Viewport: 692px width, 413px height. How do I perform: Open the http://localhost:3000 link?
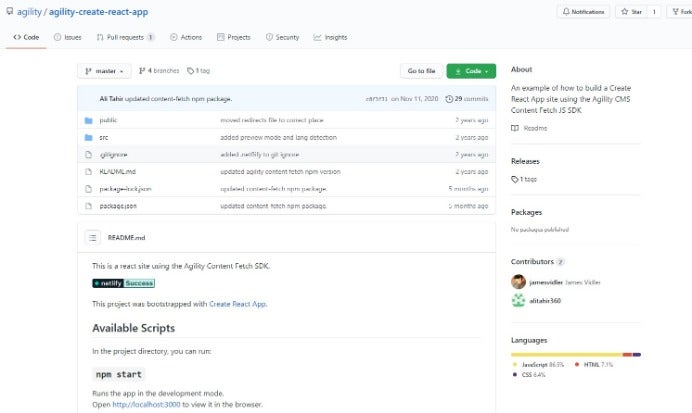pyautogui.click(x=146, y=405)
